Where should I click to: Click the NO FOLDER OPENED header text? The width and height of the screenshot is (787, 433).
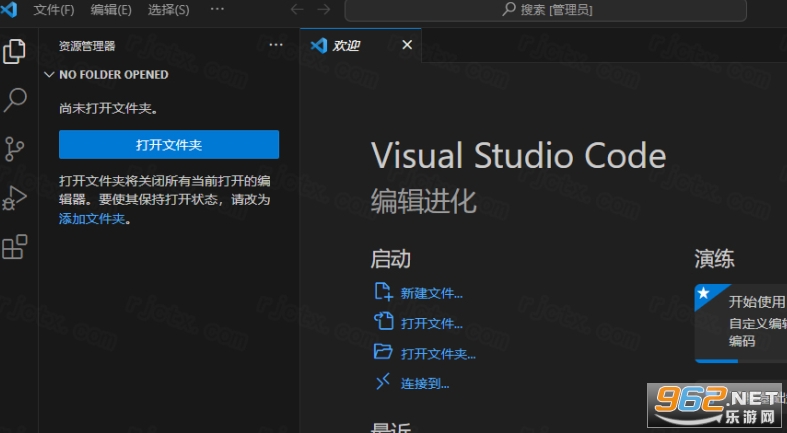[x=113, y=75]
